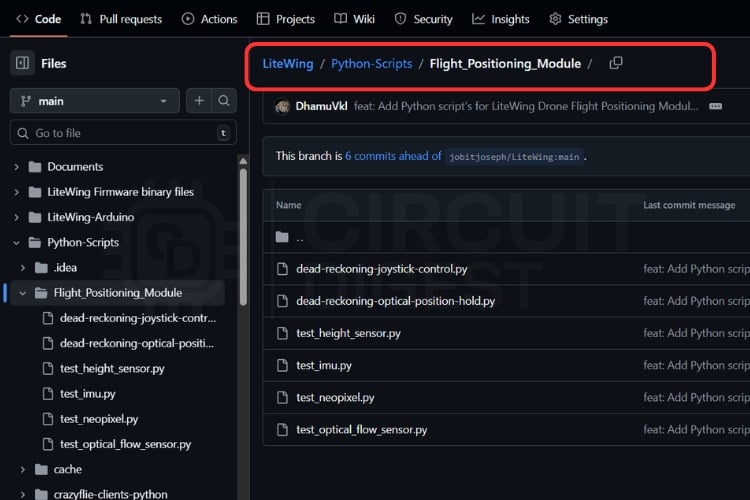750x500 pixels.
Task: Select crazyflie-clients-python in file tree
Action: point(110,494)
